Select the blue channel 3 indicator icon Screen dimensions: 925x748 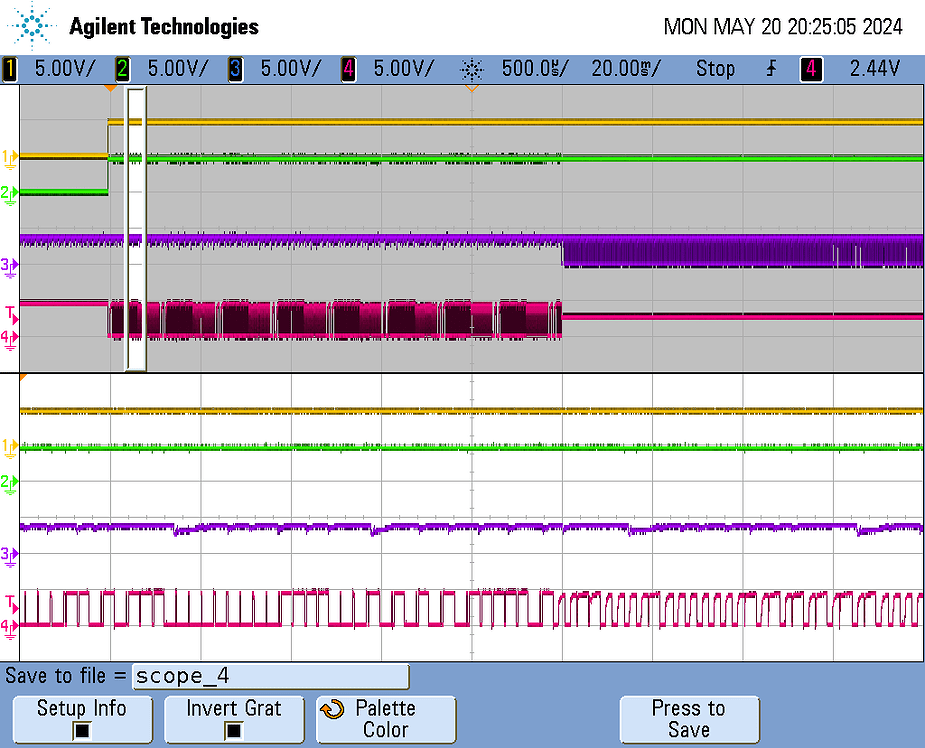[x=234, y=68]
